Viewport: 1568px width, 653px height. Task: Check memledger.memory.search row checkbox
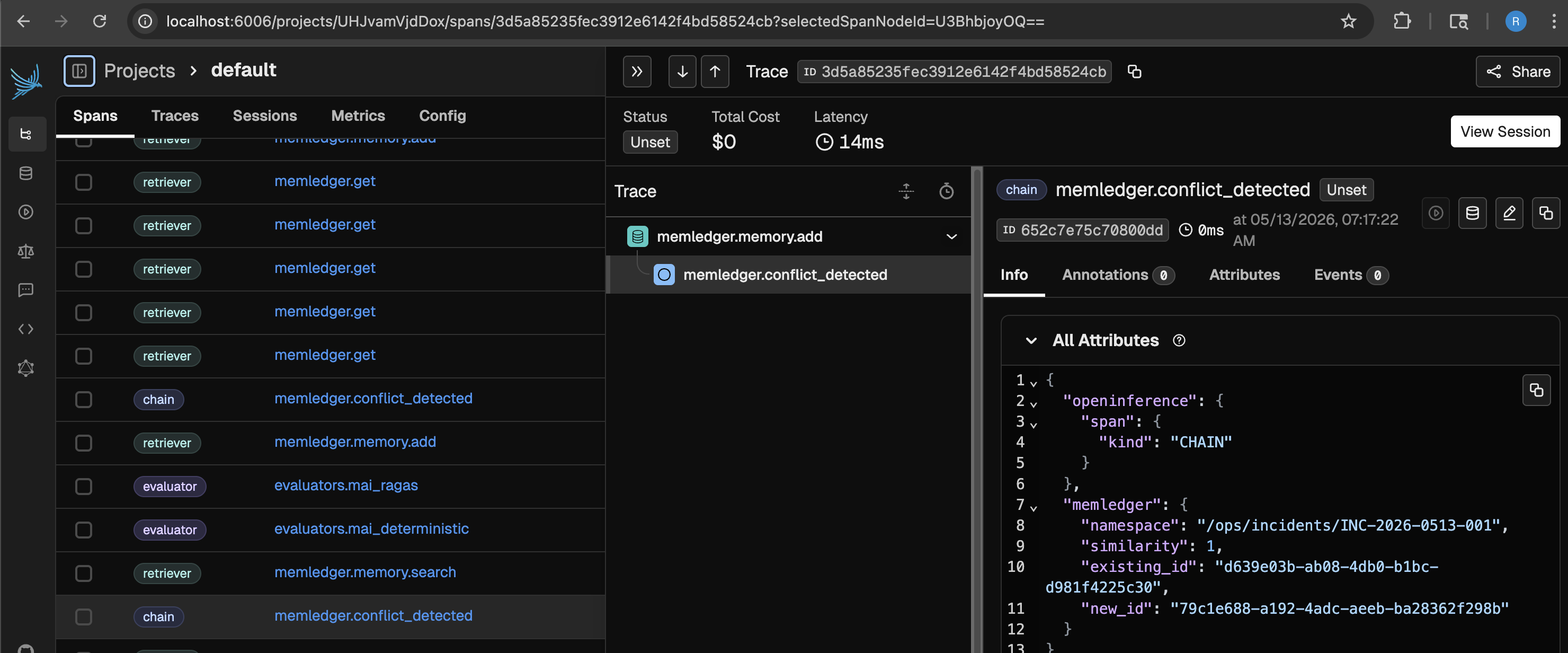(x=83, y=573)
